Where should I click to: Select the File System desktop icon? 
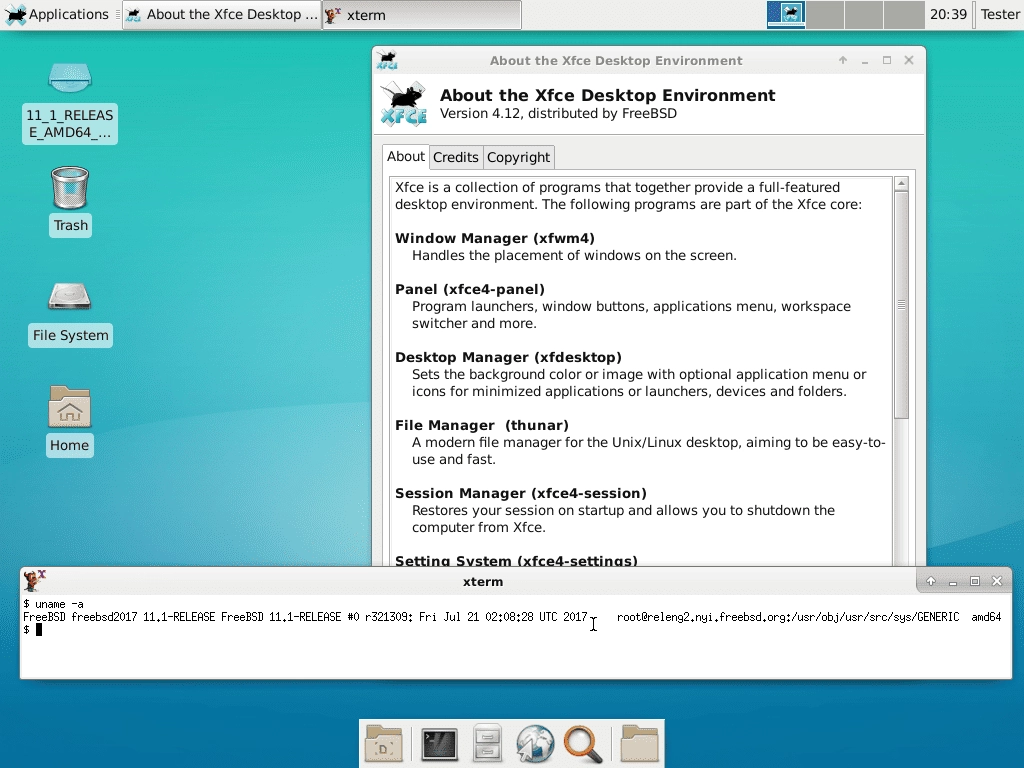click(x=70, y=313)
